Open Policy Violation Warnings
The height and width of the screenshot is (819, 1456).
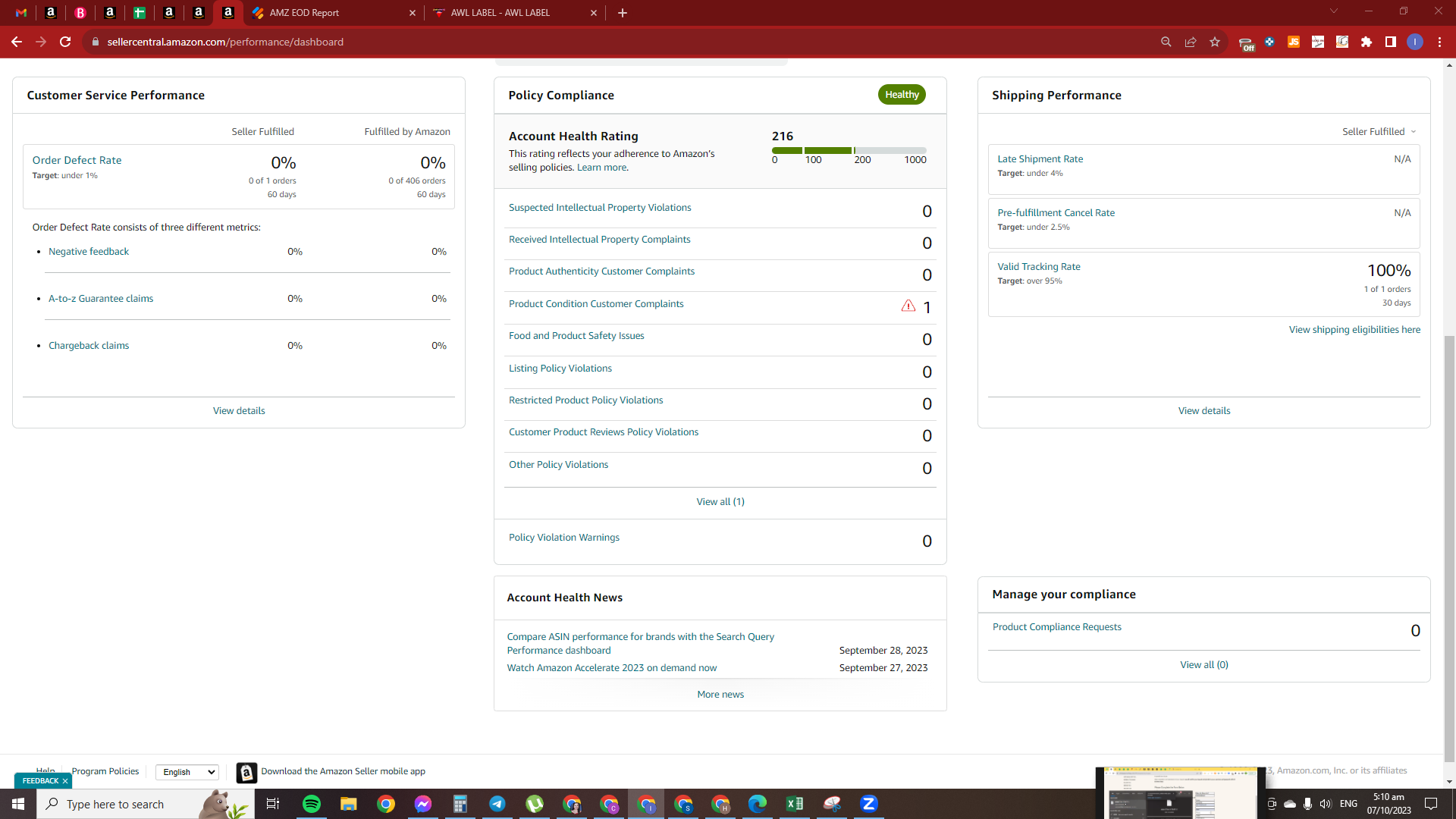tap(564, 538)
